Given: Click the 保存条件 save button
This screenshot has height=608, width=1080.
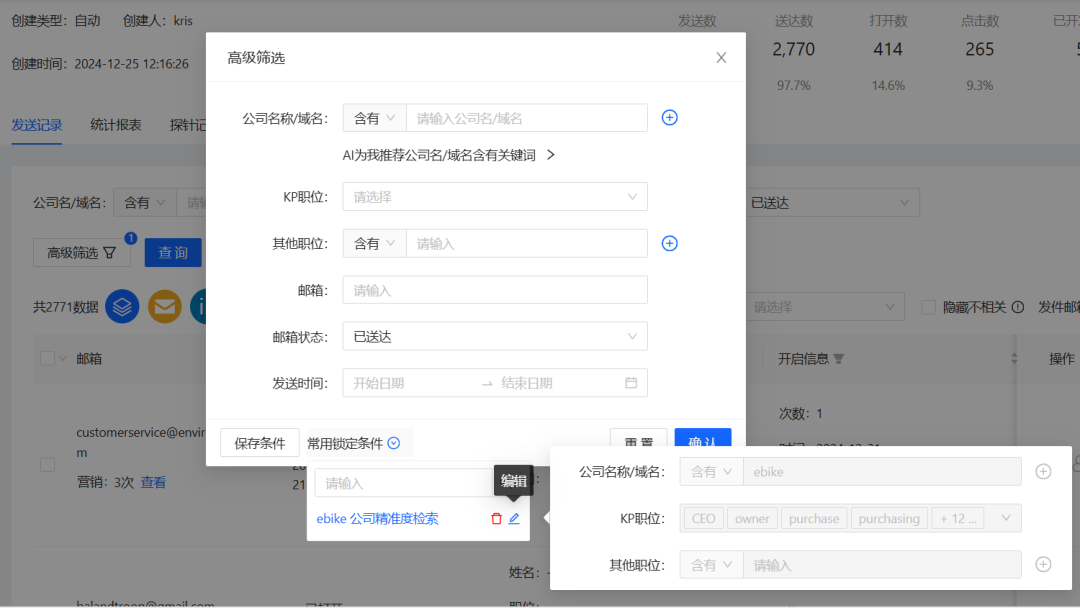Looking at the screenshot, I should click(259, 440).
